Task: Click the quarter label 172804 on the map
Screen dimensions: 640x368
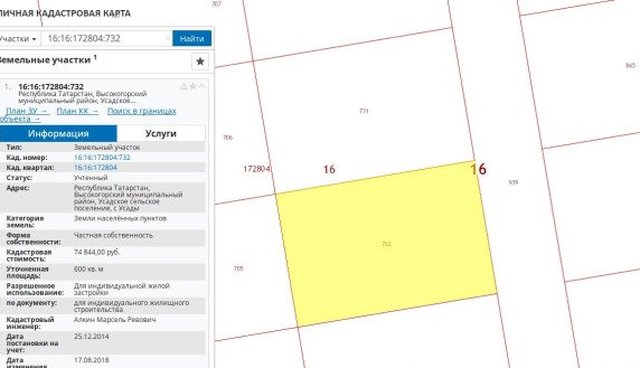Action: [x=256, y=168]
